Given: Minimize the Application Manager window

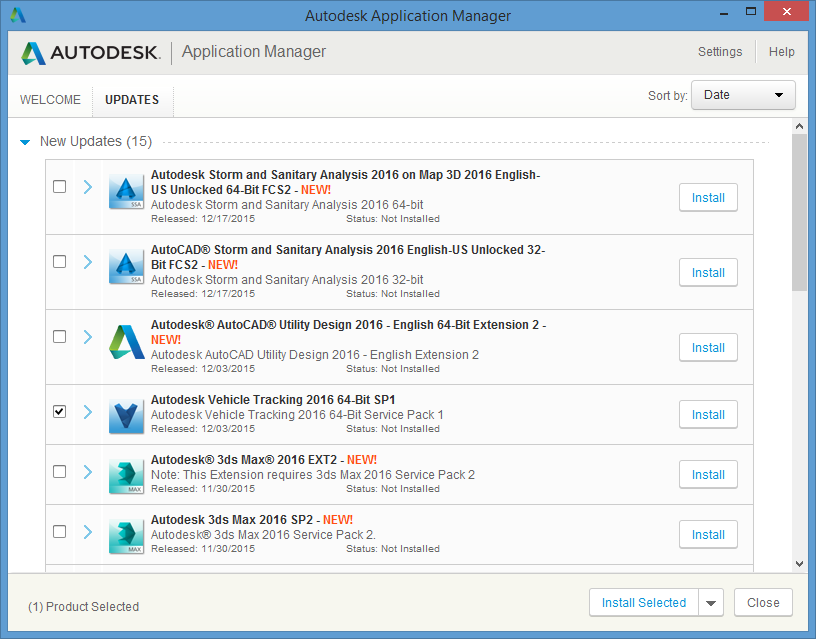Looking at the screenshot, I should [x=724, y=12].
